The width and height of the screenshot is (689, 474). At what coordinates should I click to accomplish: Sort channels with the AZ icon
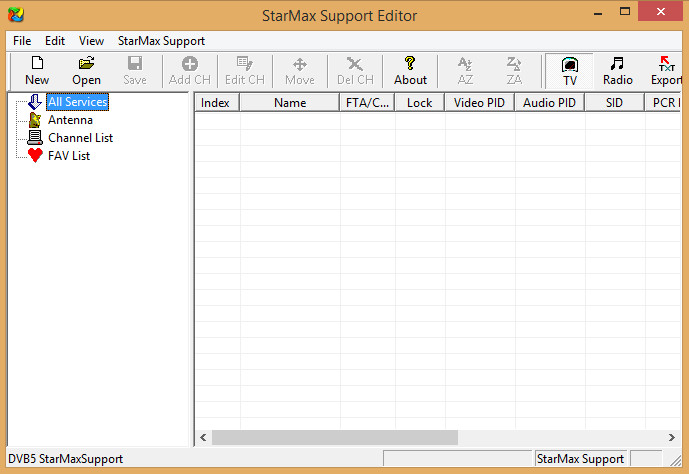[x=465, y=64]
